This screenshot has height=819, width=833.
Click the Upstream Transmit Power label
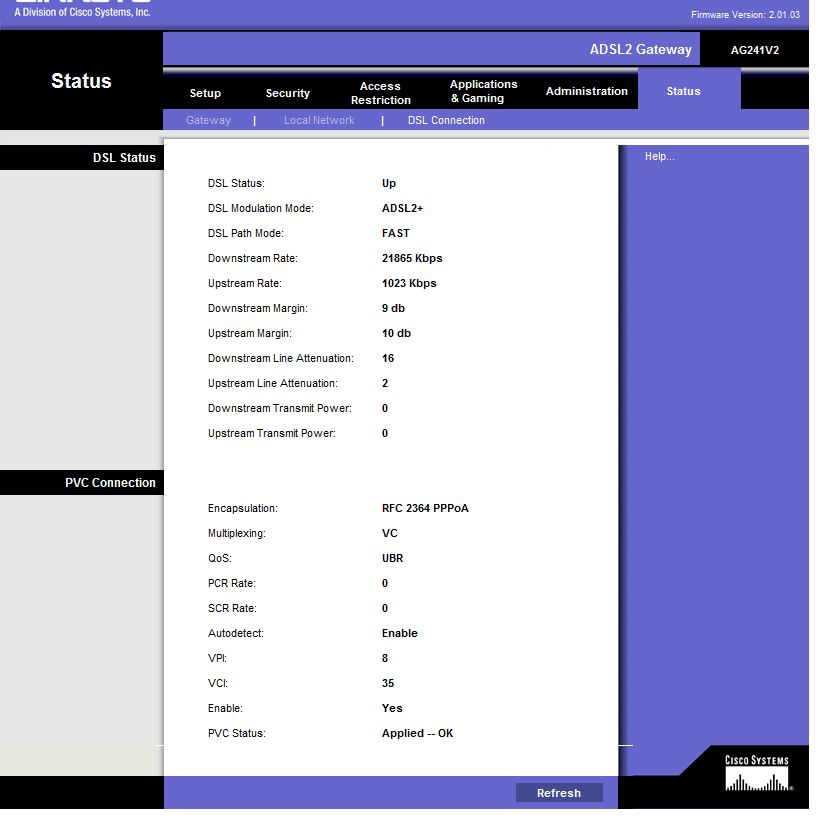pyautogui.click(x=271, y=433)
